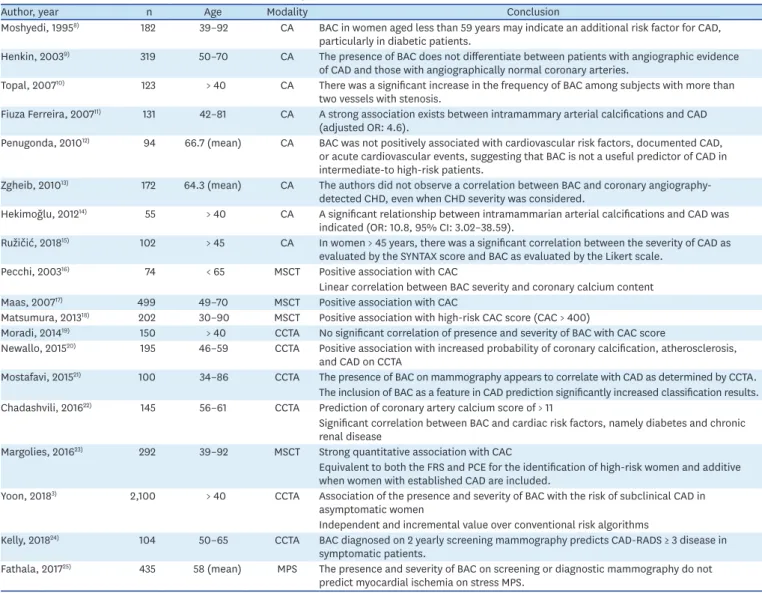
Task: Select author cell 'Hekimoğlu, 2012'
Action: (x=44, y=214)
